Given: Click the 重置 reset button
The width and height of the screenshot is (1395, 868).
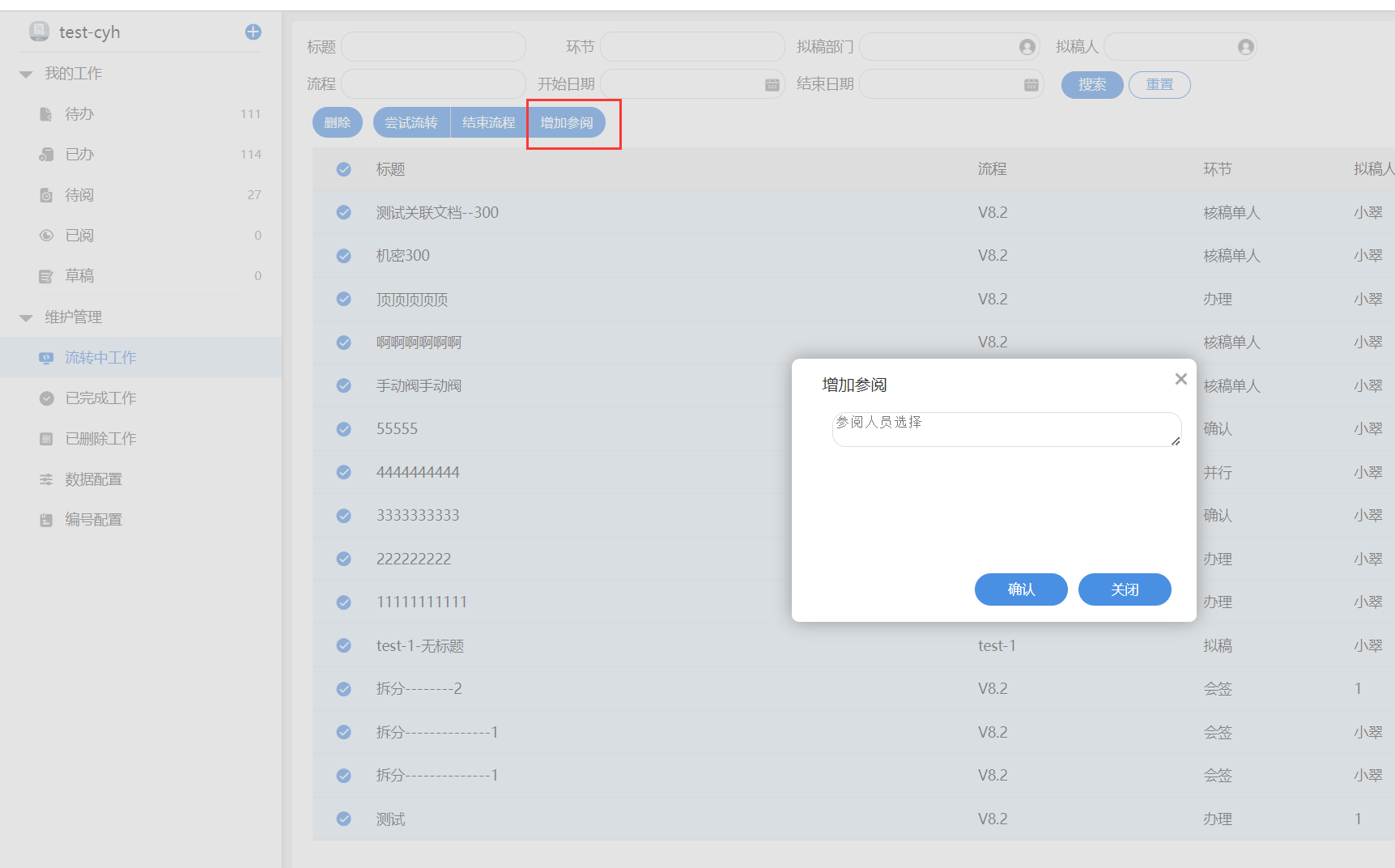Looking at the screenshot, I should 1159,84.
